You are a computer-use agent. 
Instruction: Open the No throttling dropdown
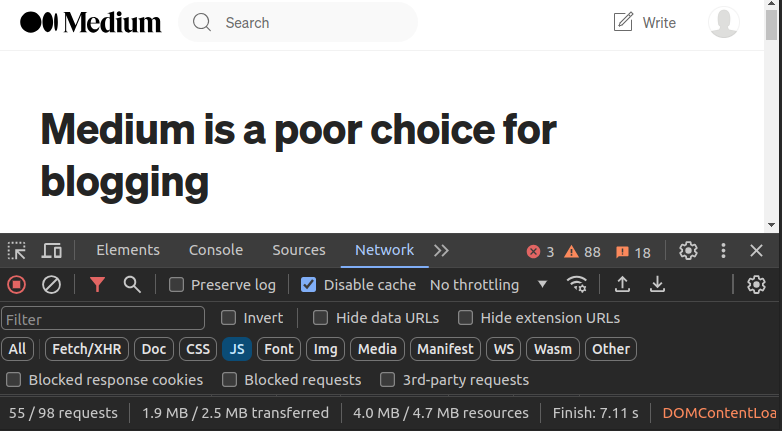489,285
